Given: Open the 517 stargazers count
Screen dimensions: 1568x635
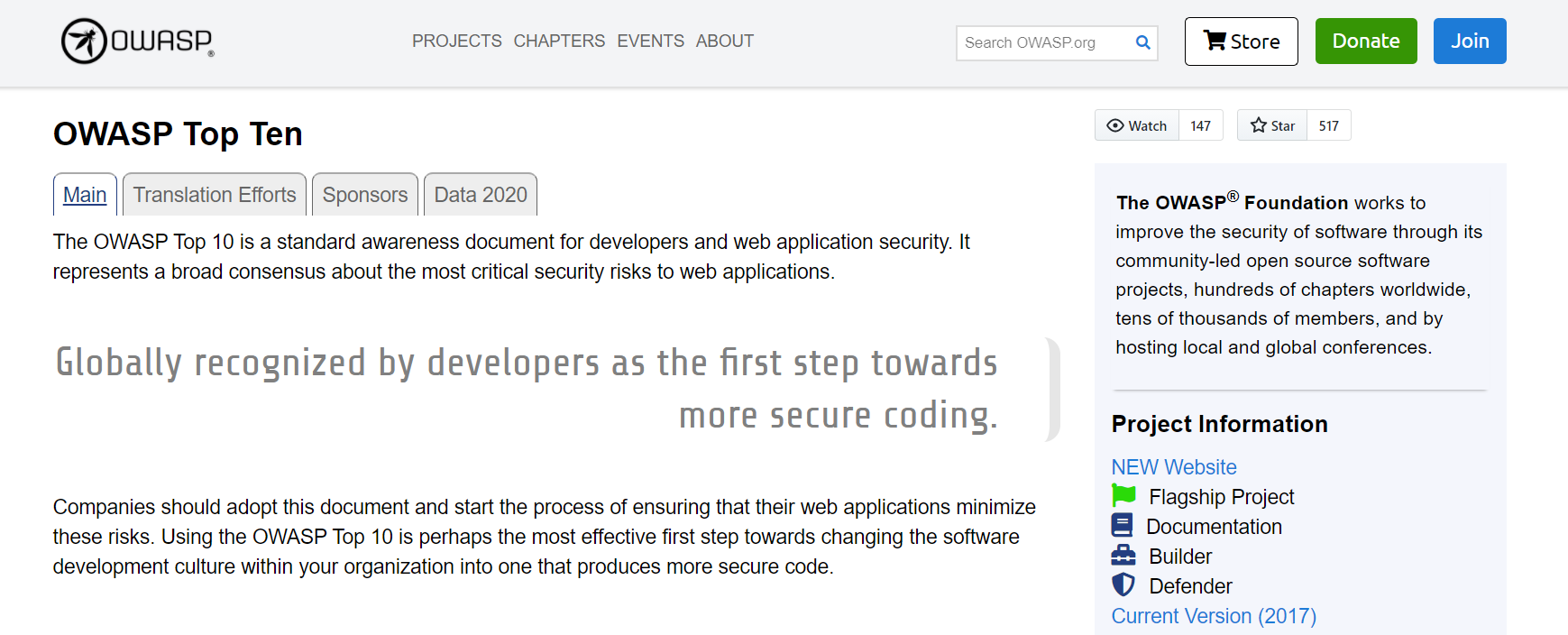Looking at the screenshot, I should pos(1329,125).
